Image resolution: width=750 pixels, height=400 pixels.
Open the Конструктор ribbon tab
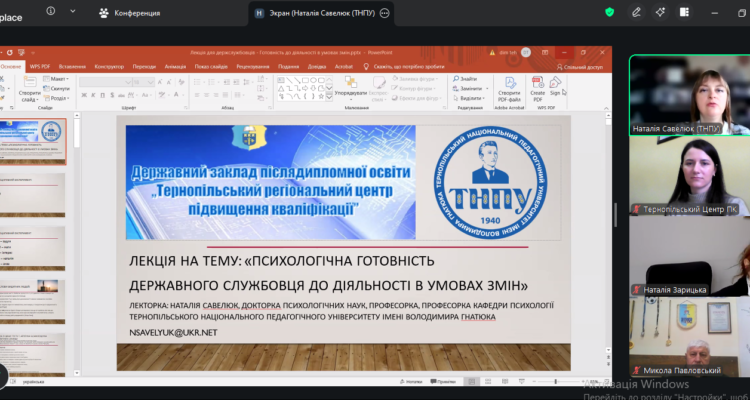[x=108, y=66]
